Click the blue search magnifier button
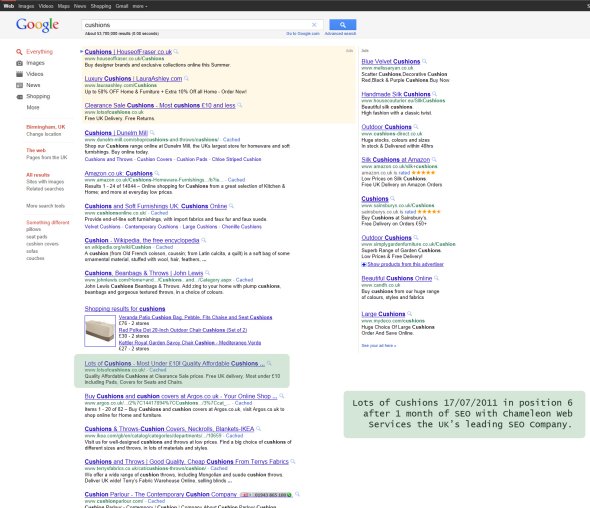The height and width of the screenshot is (508, 590). [x=342, y=24]
